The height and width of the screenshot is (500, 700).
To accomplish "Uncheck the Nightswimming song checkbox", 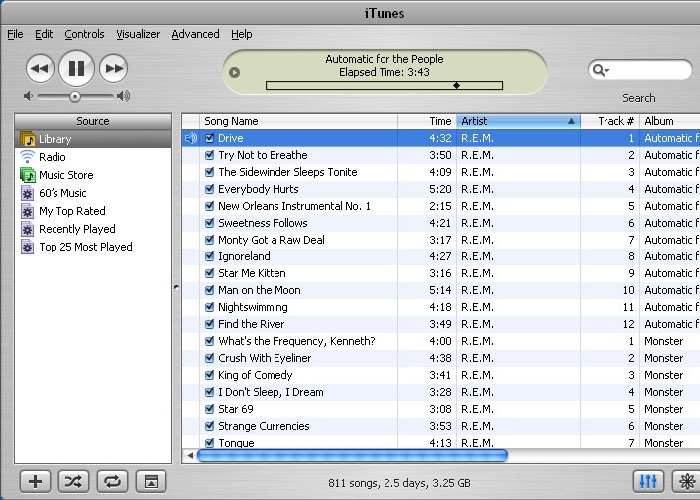I will coord(210,308).
